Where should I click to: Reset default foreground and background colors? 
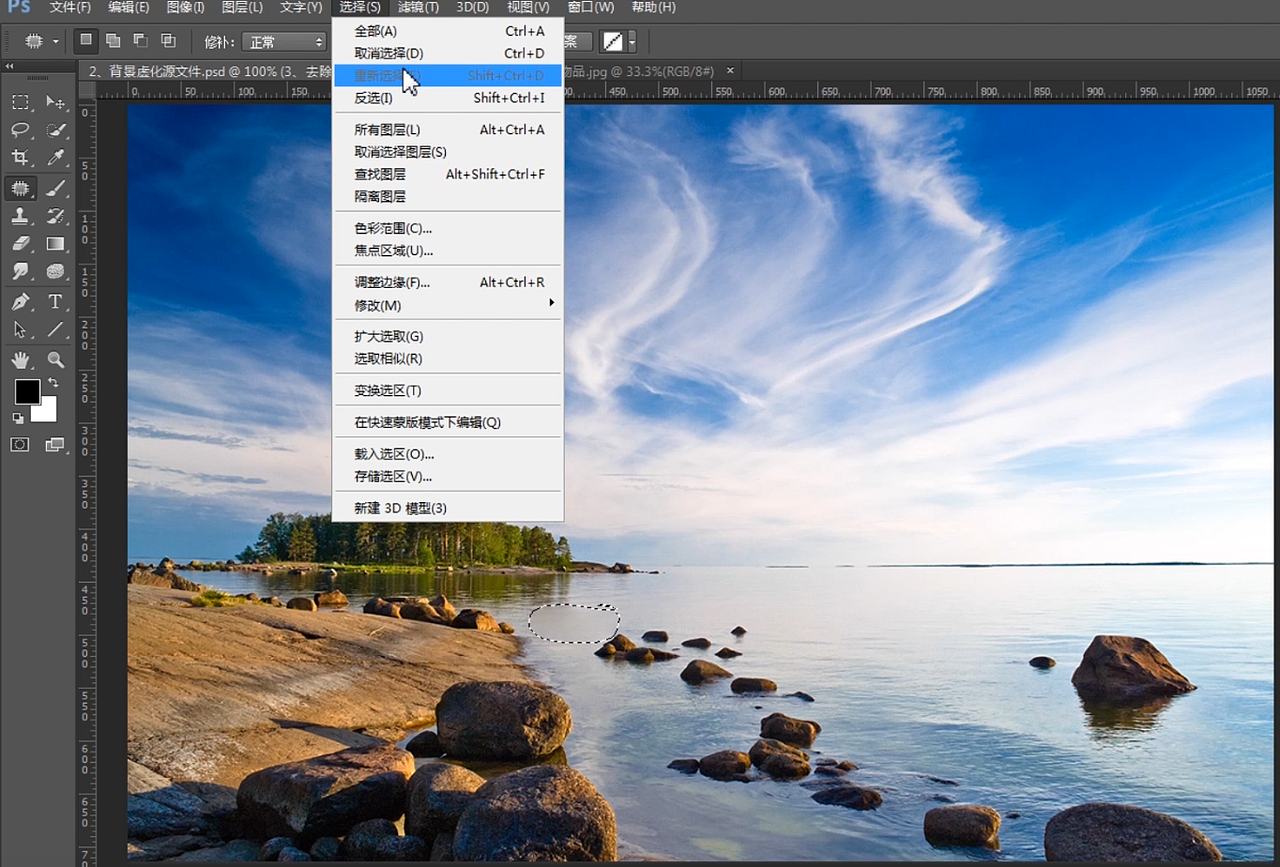pyautogui.click(x=18, y=418)
